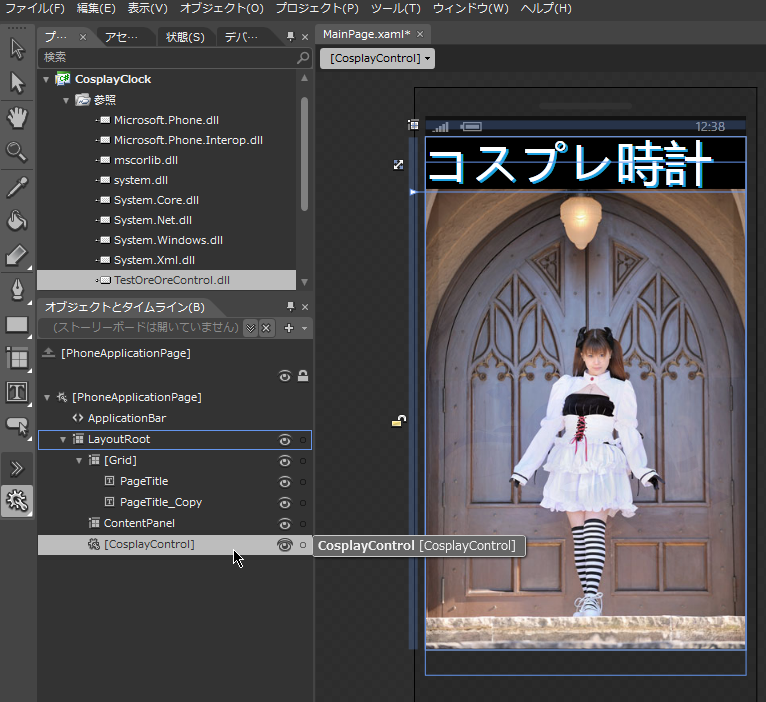Close the MainPage.xaml* document tab
Viewport: 766px width, 702px height.
420,35
